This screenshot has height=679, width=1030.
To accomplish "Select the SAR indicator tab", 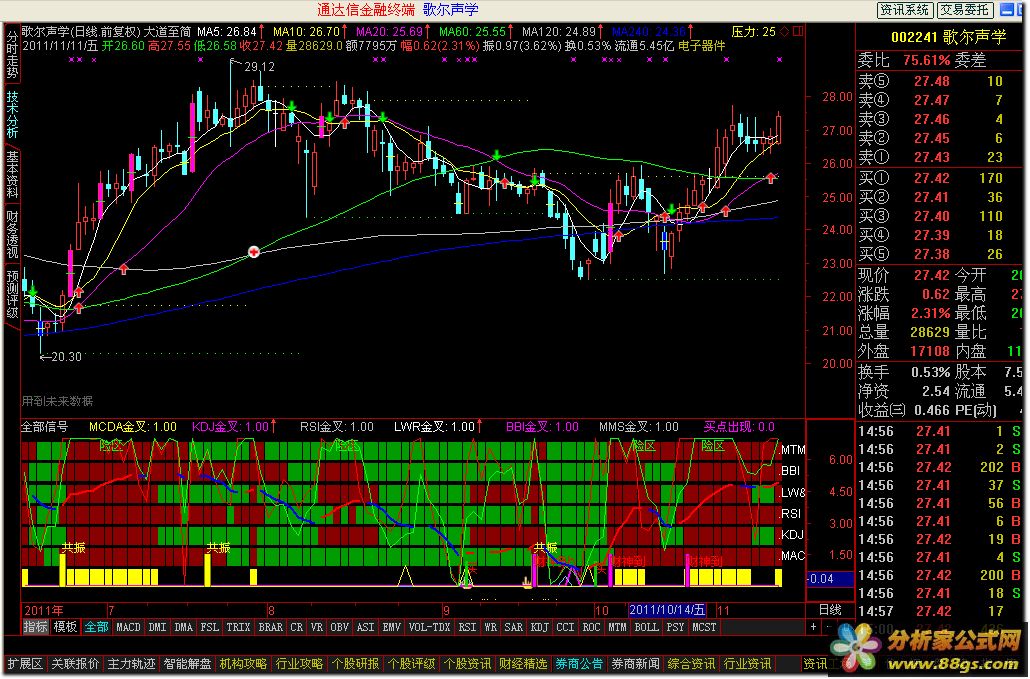I will [514, 627].
